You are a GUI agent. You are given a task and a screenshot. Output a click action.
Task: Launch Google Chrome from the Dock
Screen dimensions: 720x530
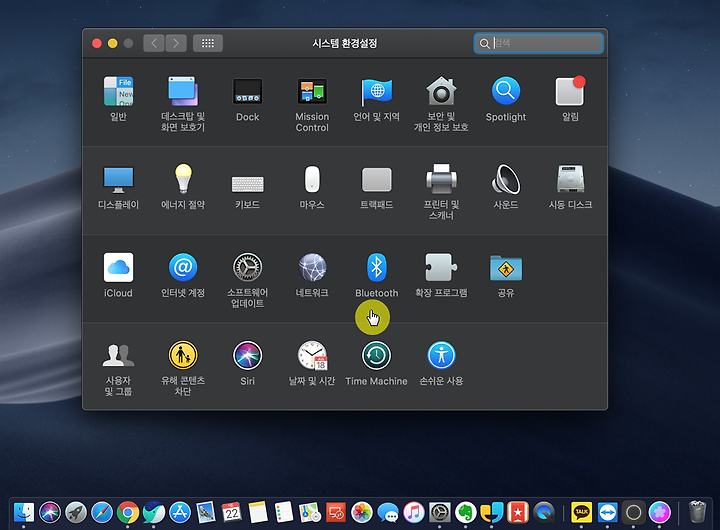point(128,512)
